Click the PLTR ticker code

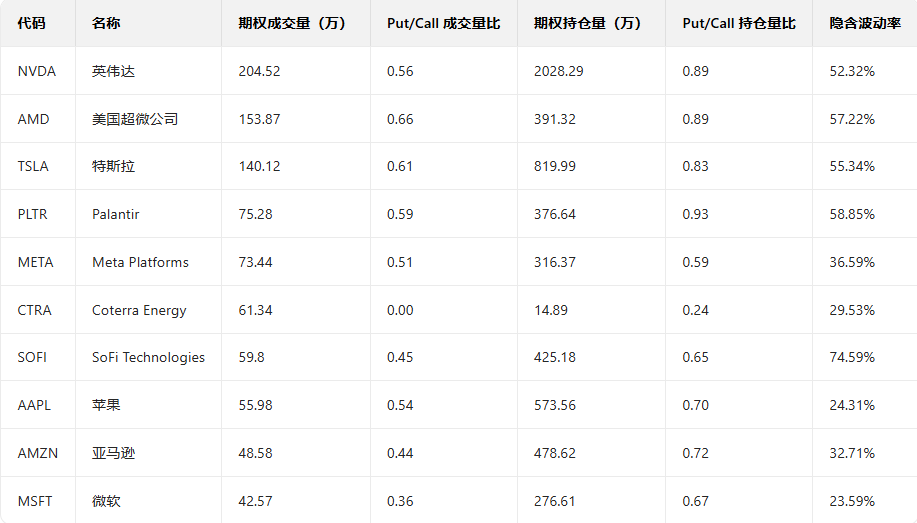point(33,214)
